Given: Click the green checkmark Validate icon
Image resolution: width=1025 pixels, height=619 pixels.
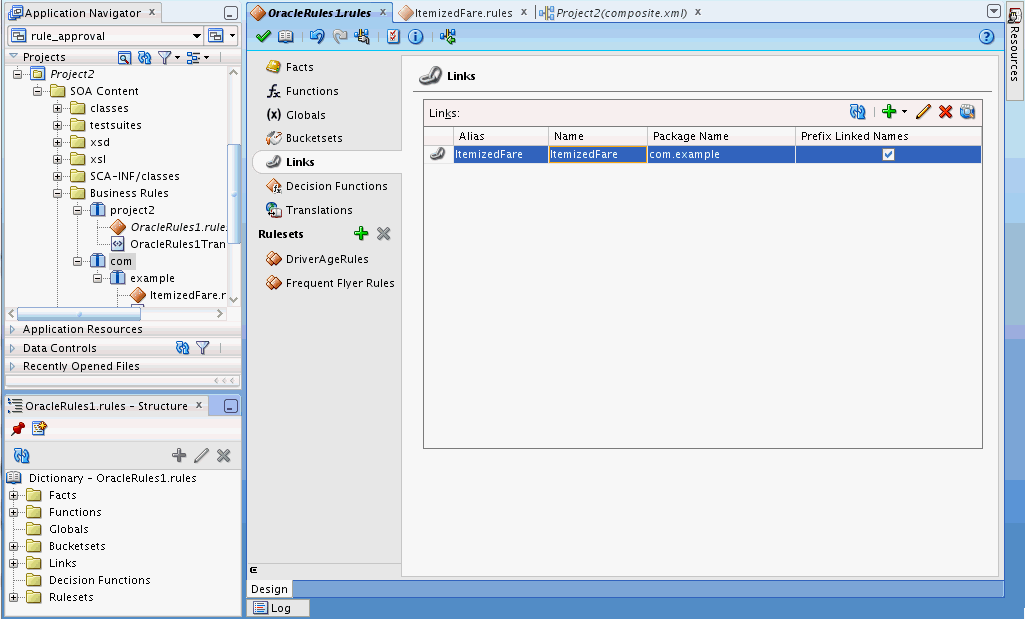Looking at the screenshot, I should click(x=263, y=37).
